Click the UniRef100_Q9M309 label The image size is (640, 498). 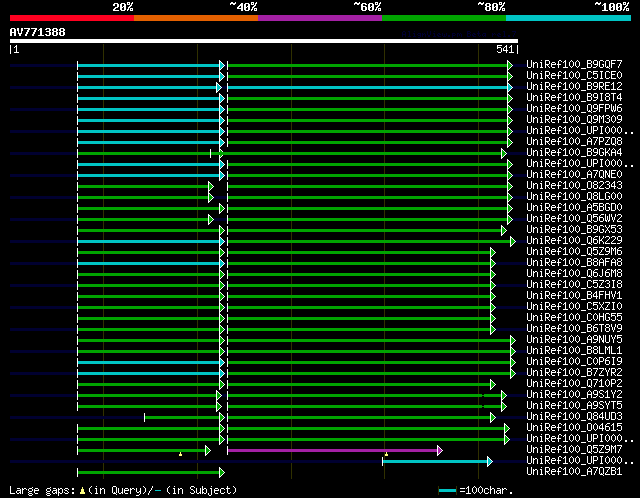(574, 120)
